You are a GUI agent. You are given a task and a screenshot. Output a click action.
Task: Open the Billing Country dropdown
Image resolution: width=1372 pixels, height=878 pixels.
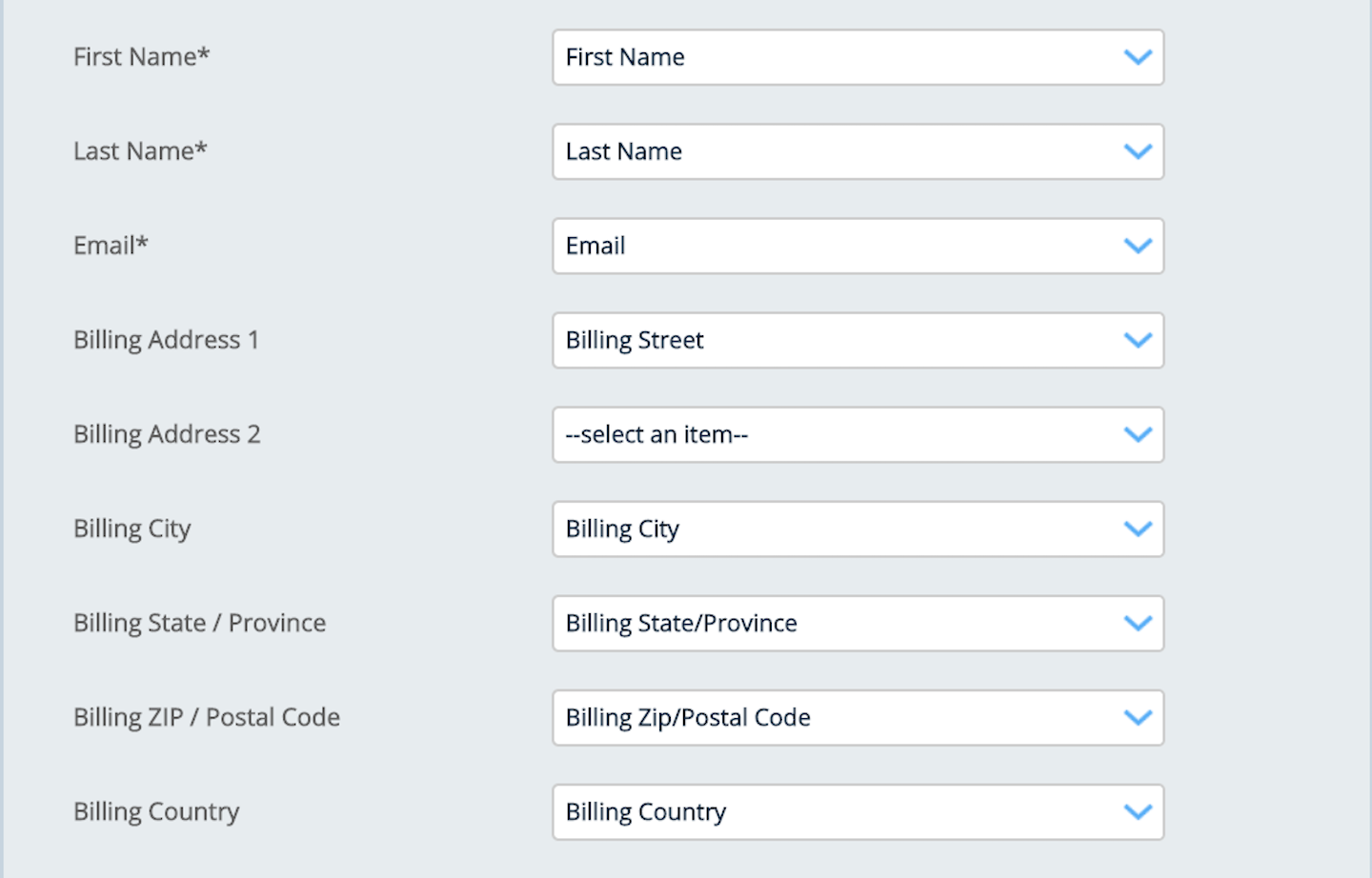point(857,811)
